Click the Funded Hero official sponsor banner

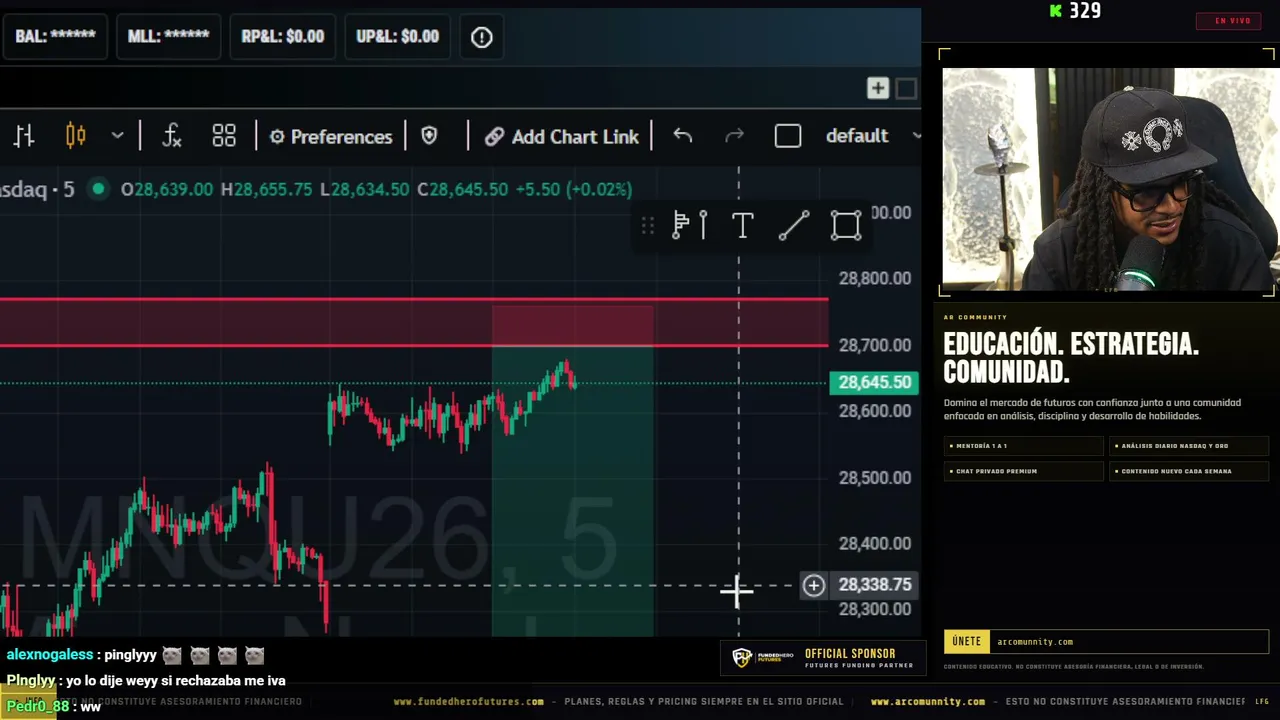point(824,658)
